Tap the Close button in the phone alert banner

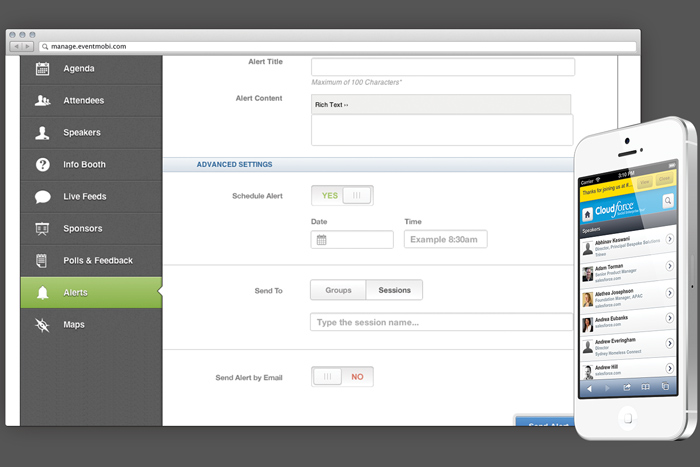pyautogui.click(x=664, y=179)
